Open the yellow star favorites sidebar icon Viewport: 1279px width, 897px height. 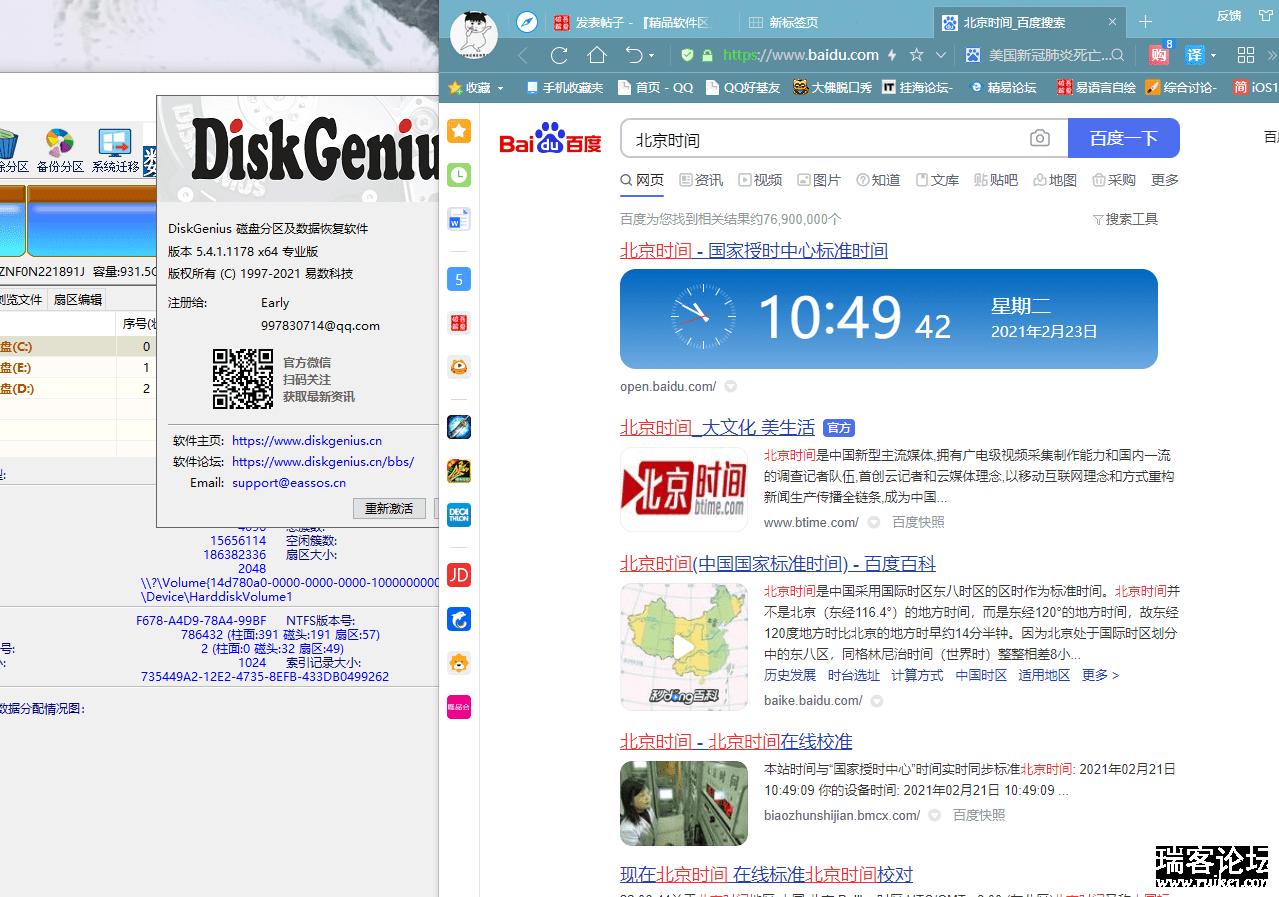click(x=459, y=131)
